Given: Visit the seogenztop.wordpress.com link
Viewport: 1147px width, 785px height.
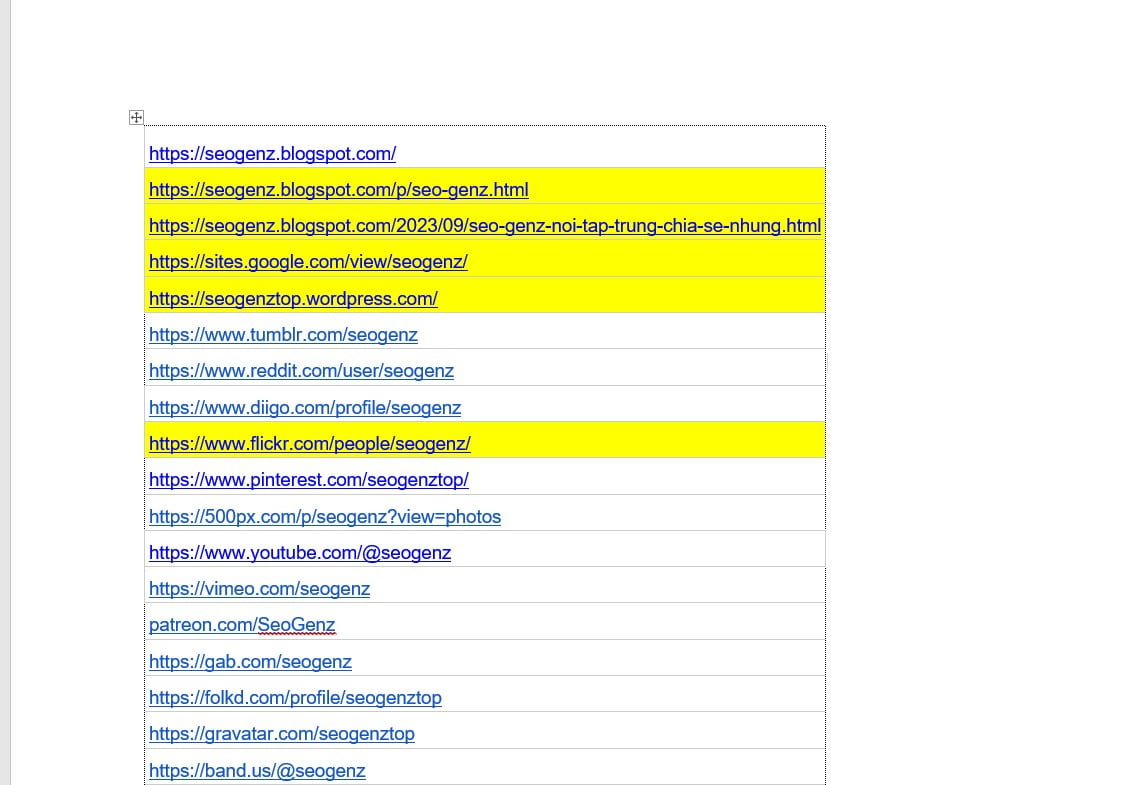Looking at the screenshot, I should (x=293, y=298).
